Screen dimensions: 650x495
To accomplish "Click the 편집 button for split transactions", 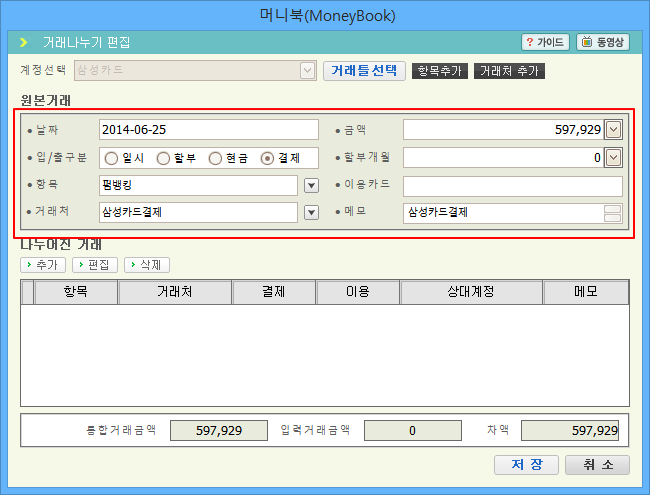I will click(x=93, y=265).
